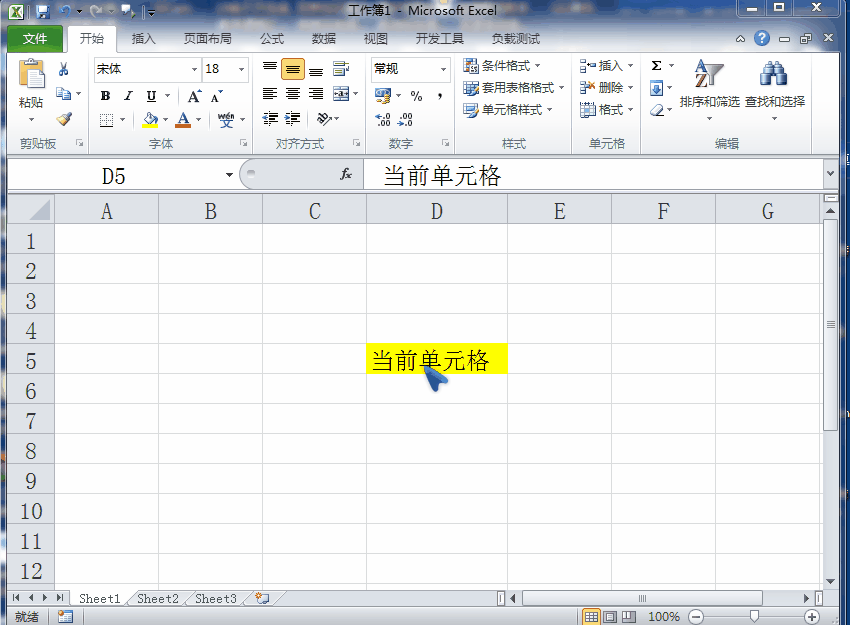Viewport: 850px width, 625px height.
Task: Switch to the Insert (插入) tab
Action: [144, 38]
